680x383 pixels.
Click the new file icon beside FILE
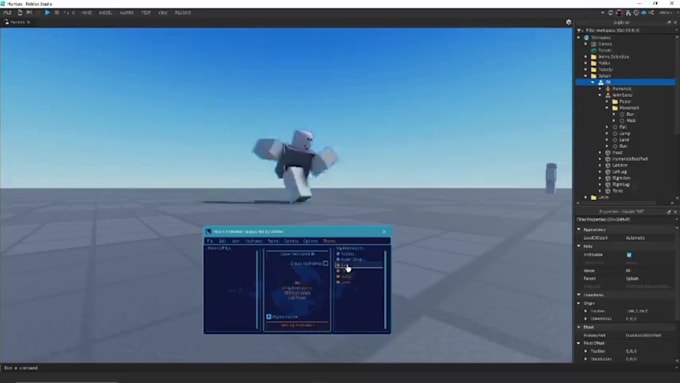coord(20,13)
